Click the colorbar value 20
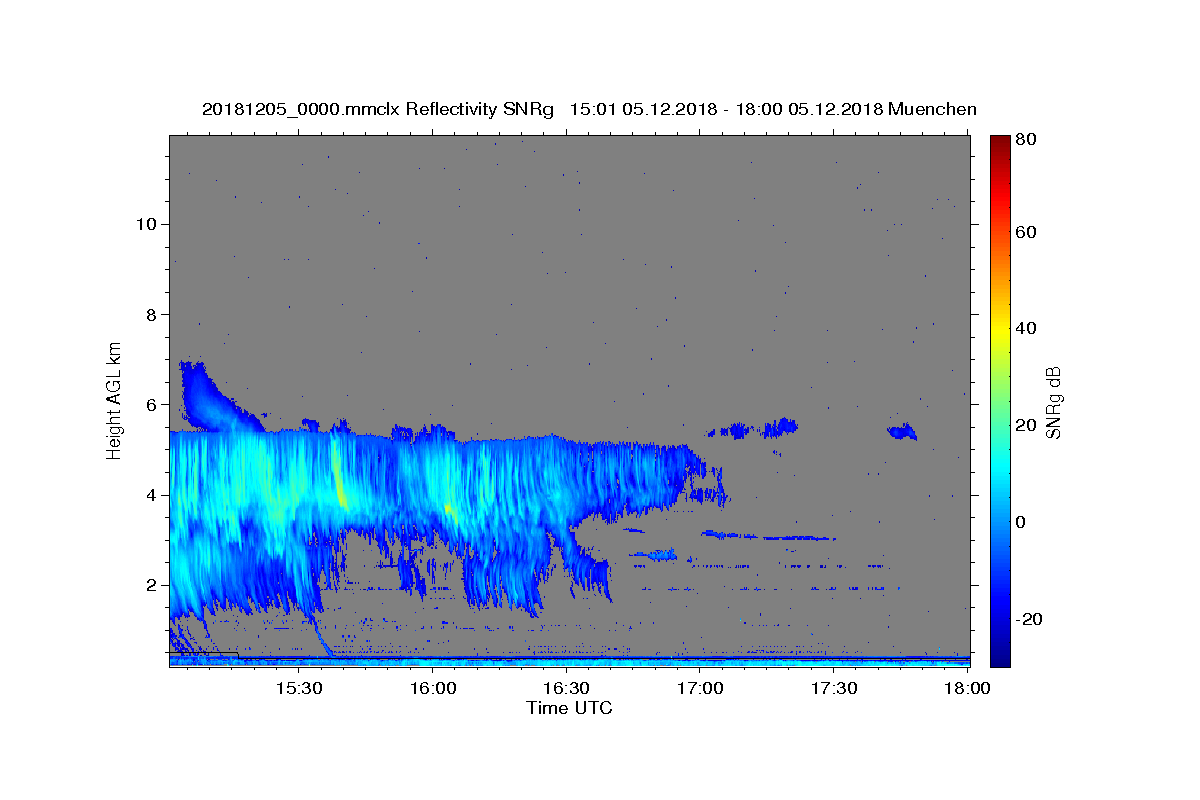Viewport: 1200px width, 800px height. coord(1027,425)
